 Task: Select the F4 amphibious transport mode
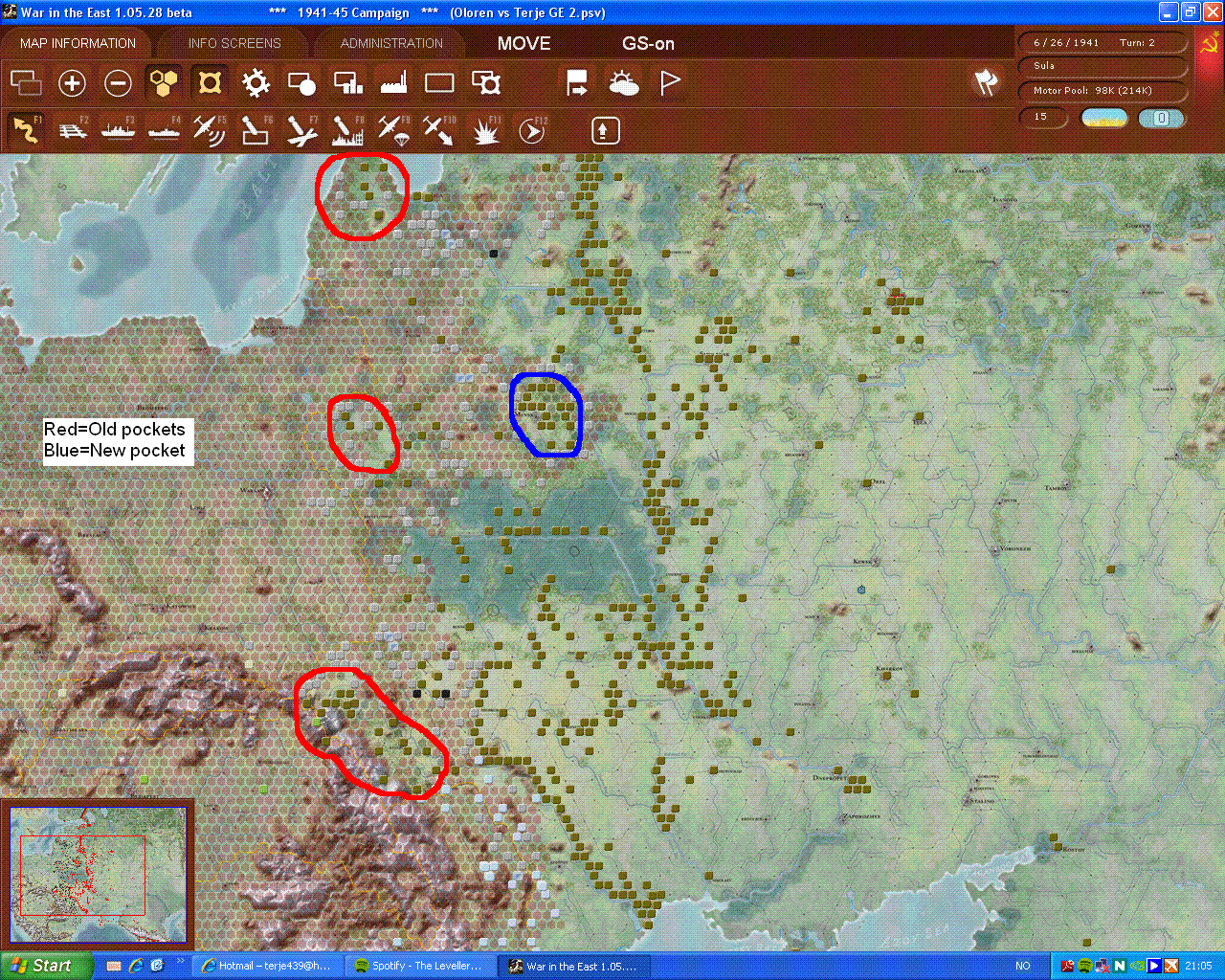pos(164,129)
